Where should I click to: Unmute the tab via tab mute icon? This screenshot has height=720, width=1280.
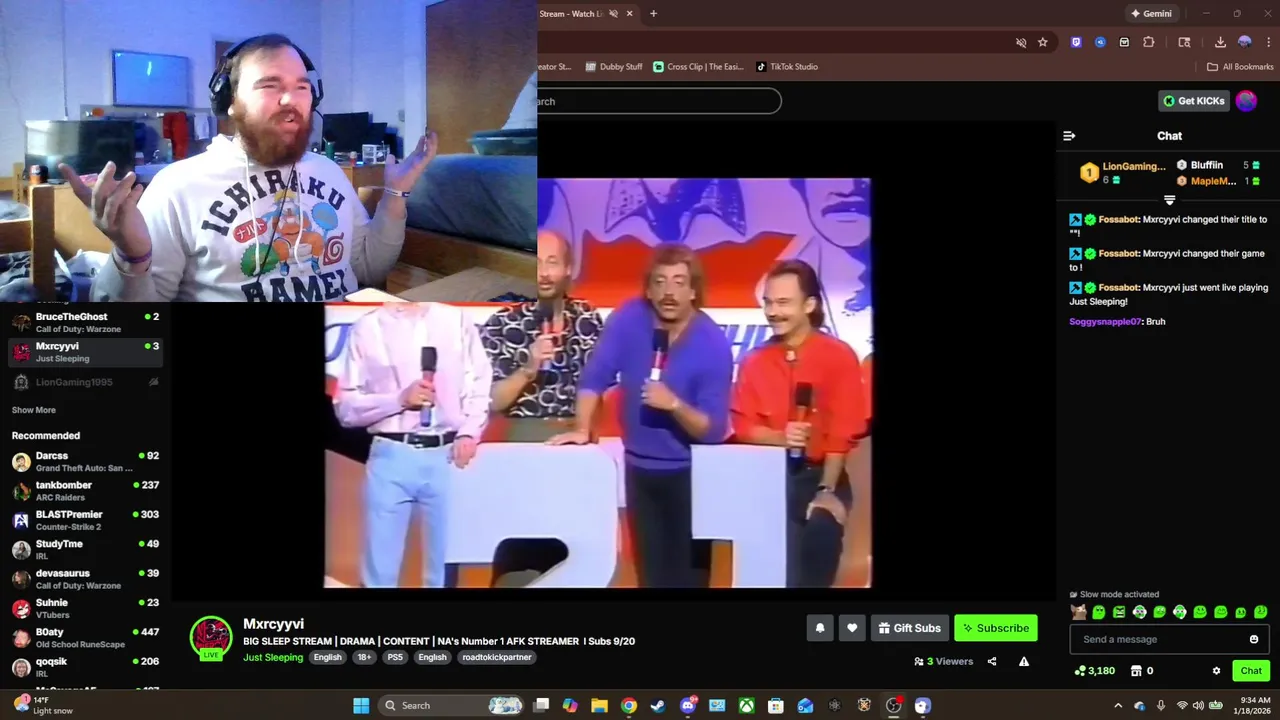(x=613, y=14)
